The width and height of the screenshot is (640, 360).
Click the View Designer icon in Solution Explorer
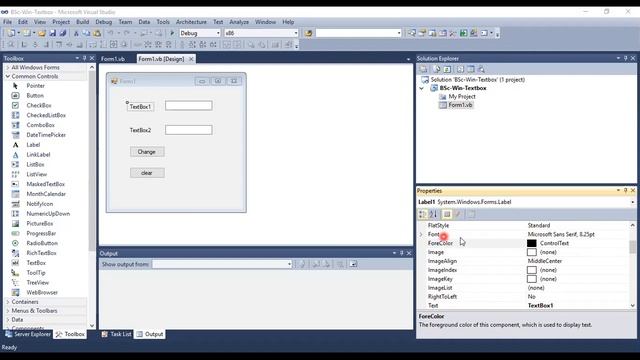[x=471, y=69]
